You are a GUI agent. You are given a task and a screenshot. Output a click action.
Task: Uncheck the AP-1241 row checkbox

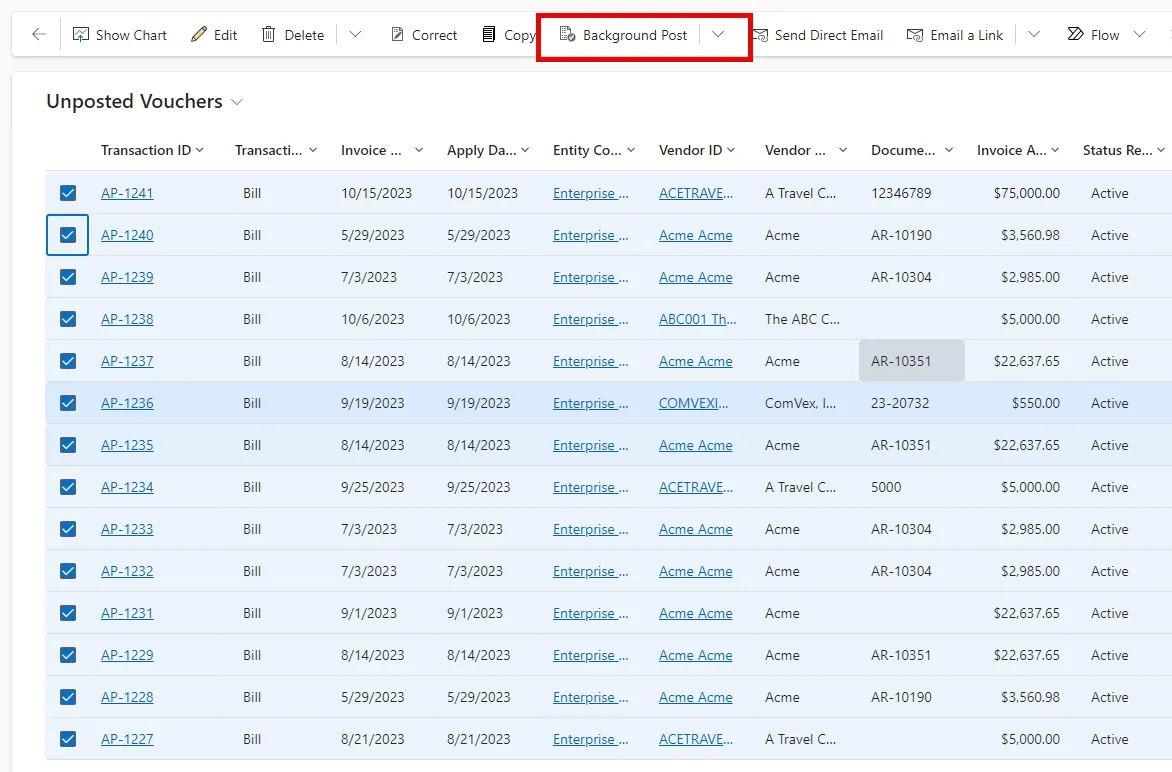tap(68, 193)
